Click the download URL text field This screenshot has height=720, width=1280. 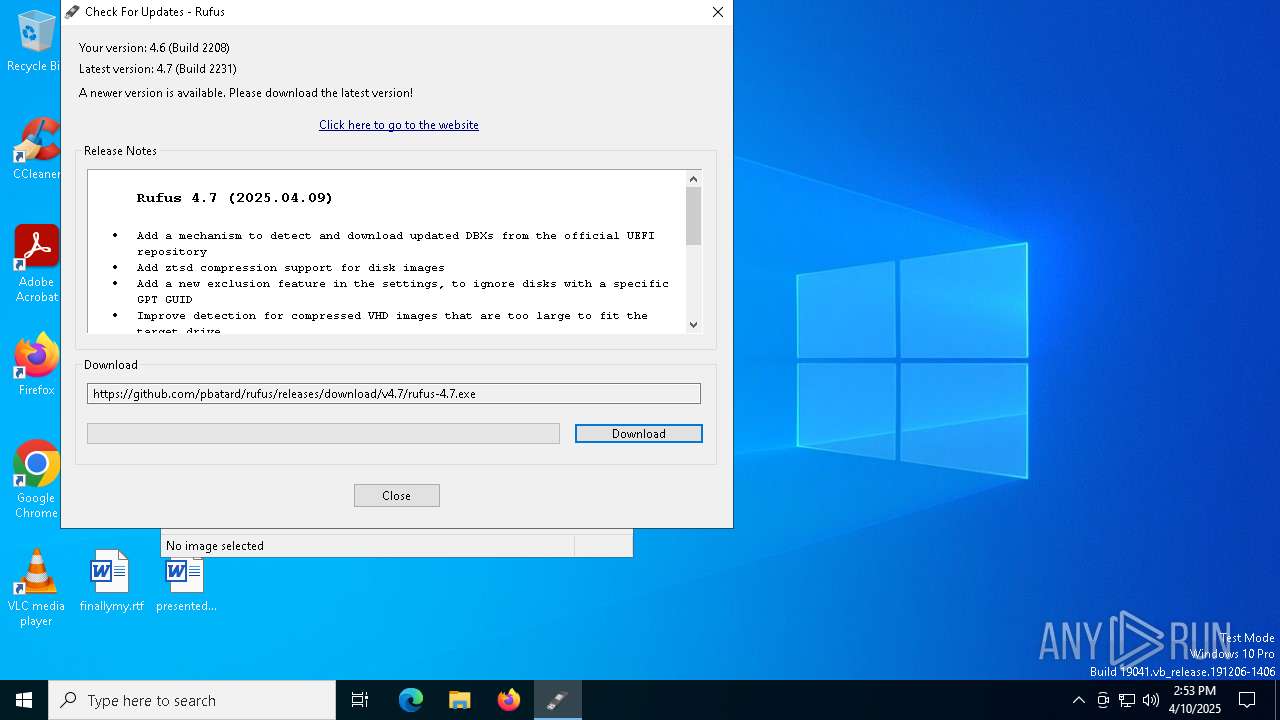point(394,394)
